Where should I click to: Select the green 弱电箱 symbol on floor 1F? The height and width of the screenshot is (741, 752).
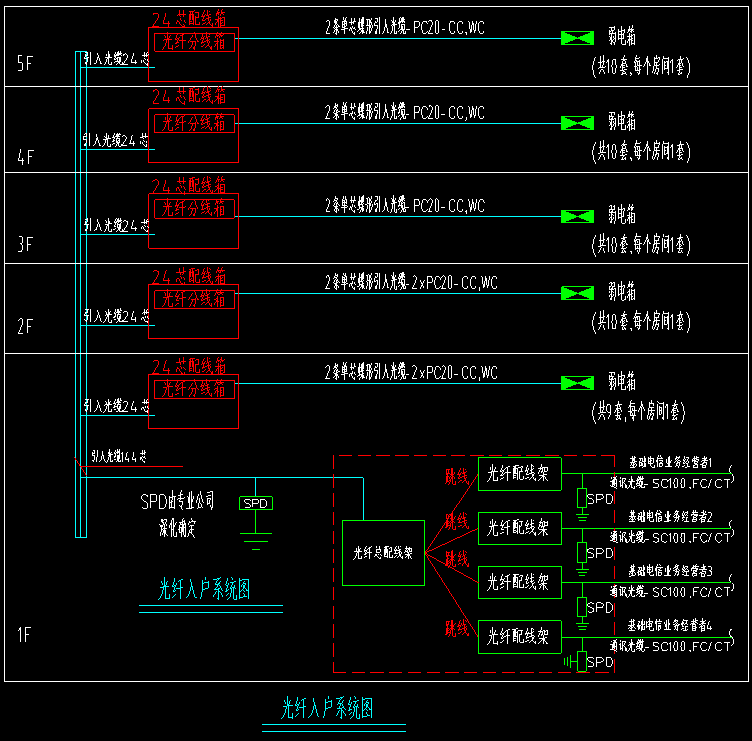point(577,383)
